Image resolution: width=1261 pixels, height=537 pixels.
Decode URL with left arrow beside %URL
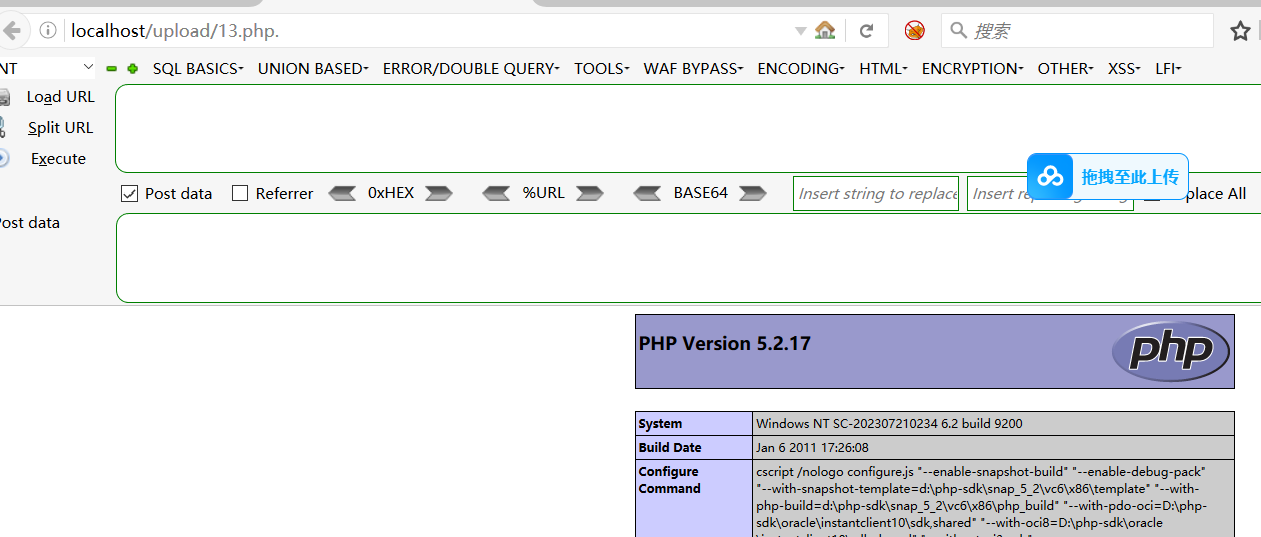tap(497, 193)
